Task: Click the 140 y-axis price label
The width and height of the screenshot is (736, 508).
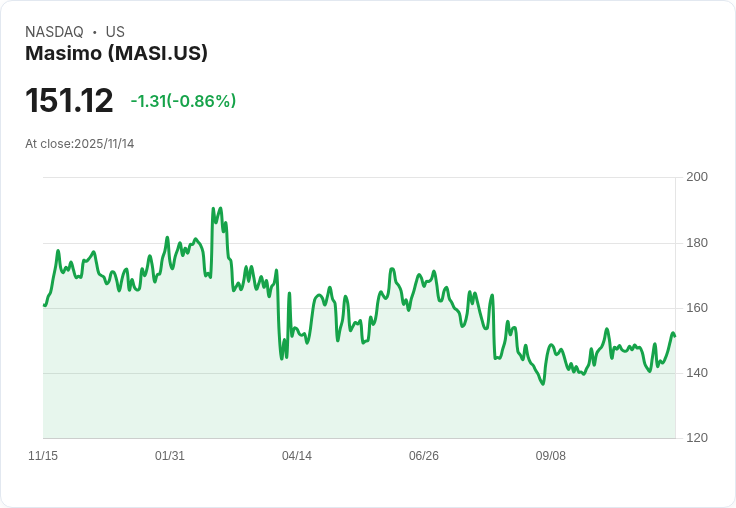Action: point(697,373)
